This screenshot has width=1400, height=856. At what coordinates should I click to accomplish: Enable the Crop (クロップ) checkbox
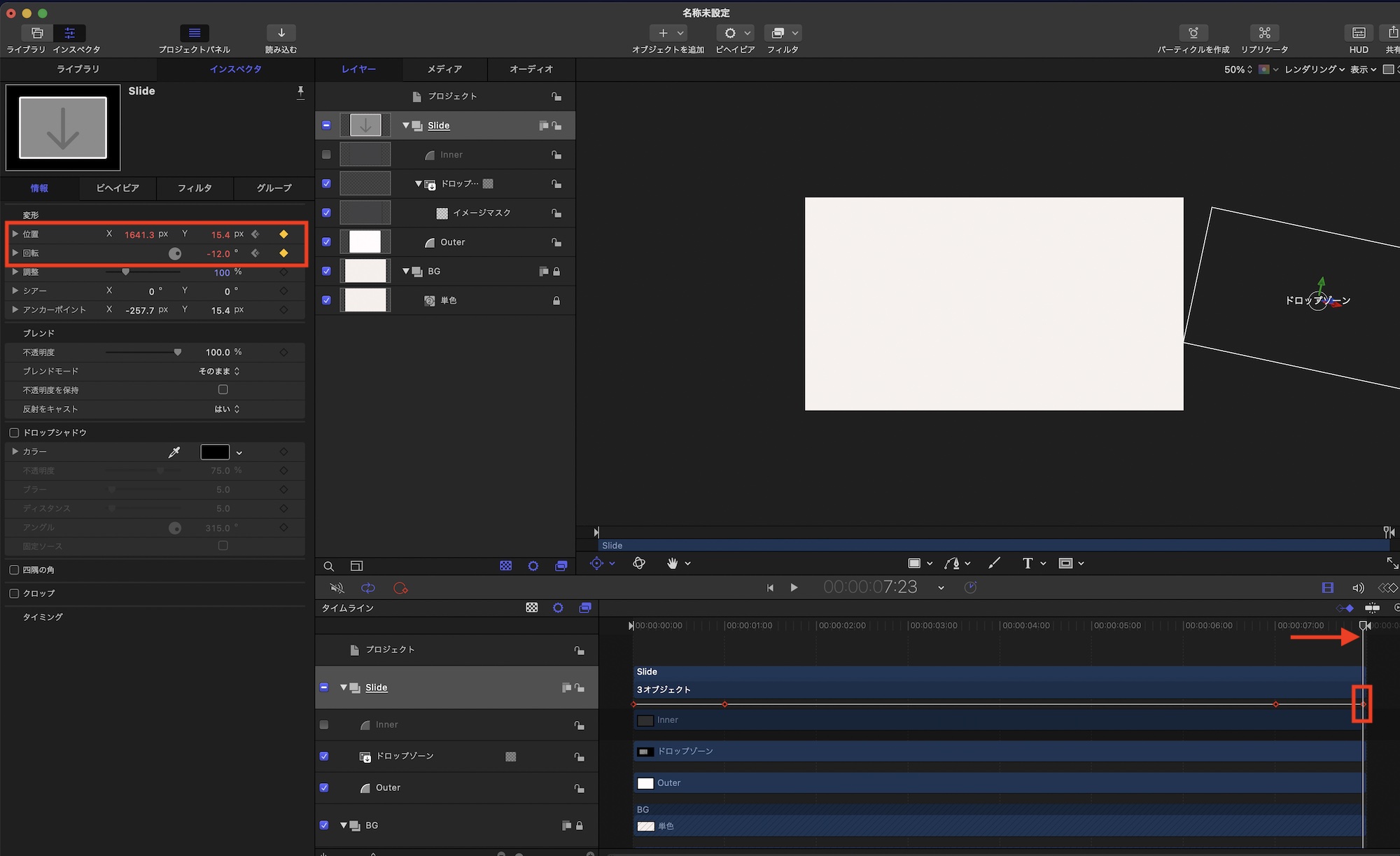tap(14, 593)
